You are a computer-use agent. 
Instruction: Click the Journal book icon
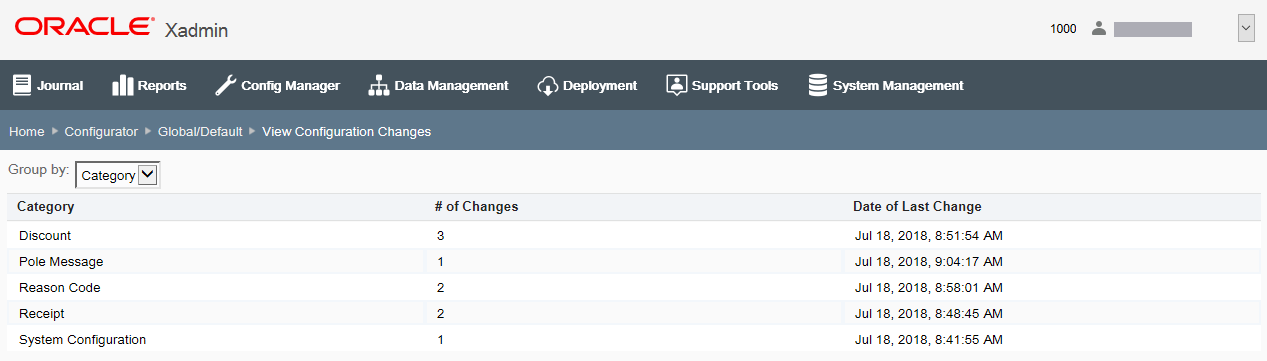[22, 85]
